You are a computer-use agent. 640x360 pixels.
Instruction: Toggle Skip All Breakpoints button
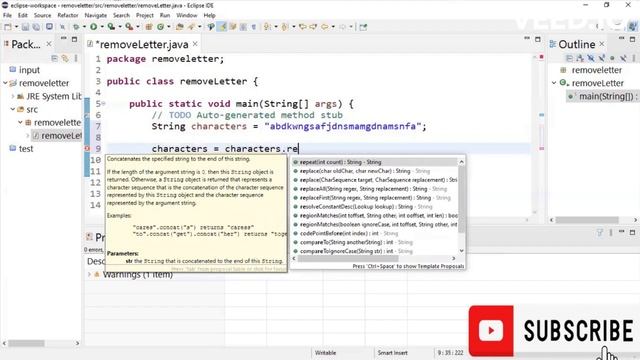[63, 27]
